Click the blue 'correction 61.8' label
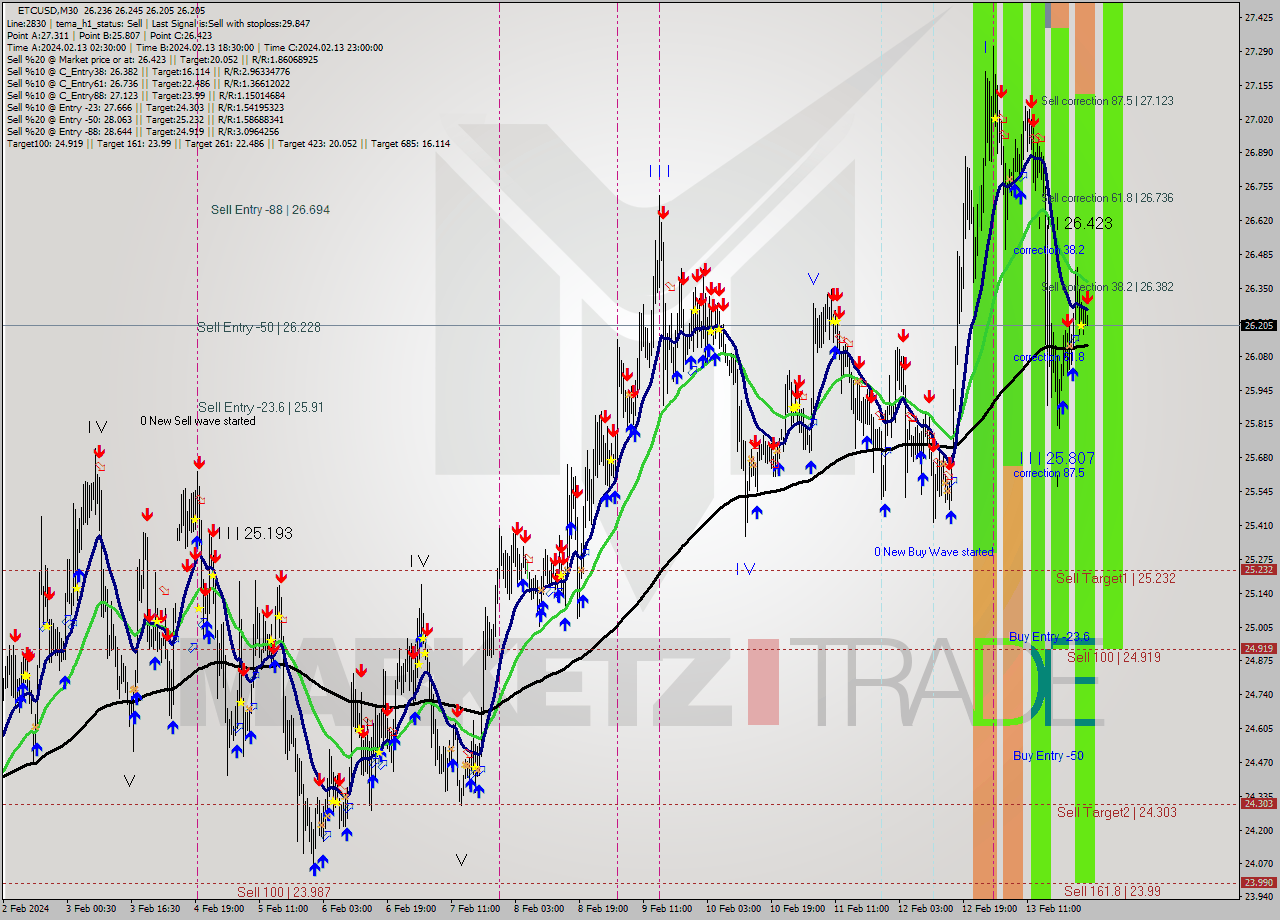The image size is (1280, 920). click(x=1049, y=357)
